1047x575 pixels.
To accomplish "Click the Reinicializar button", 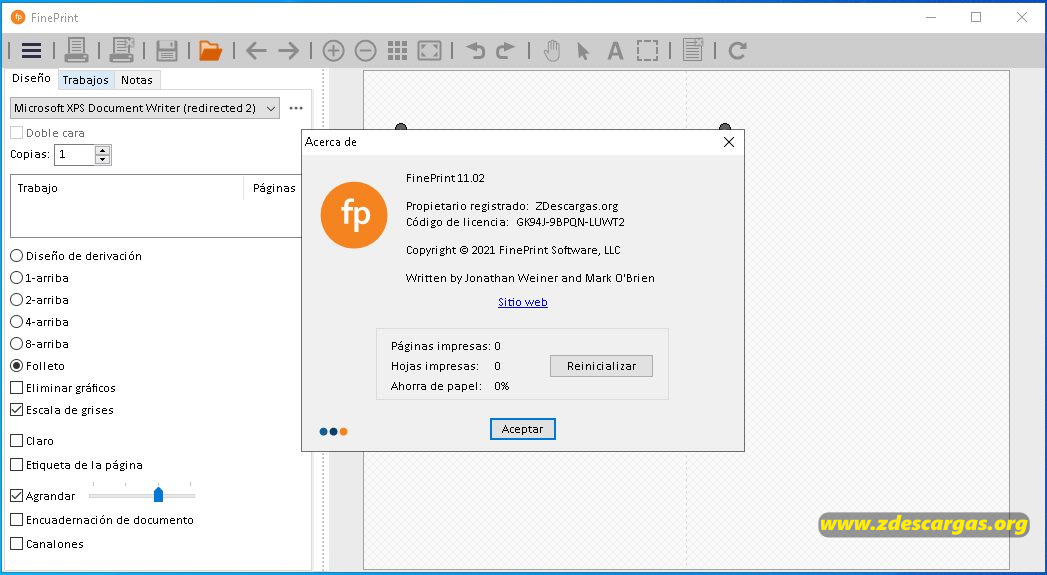I will coord(601,366).
